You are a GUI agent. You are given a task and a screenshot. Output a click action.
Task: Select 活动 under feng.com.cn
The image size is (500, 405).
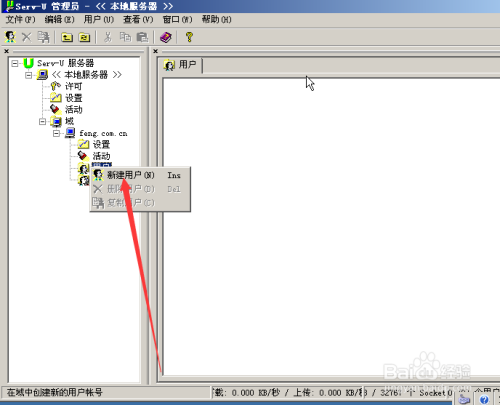101,156
